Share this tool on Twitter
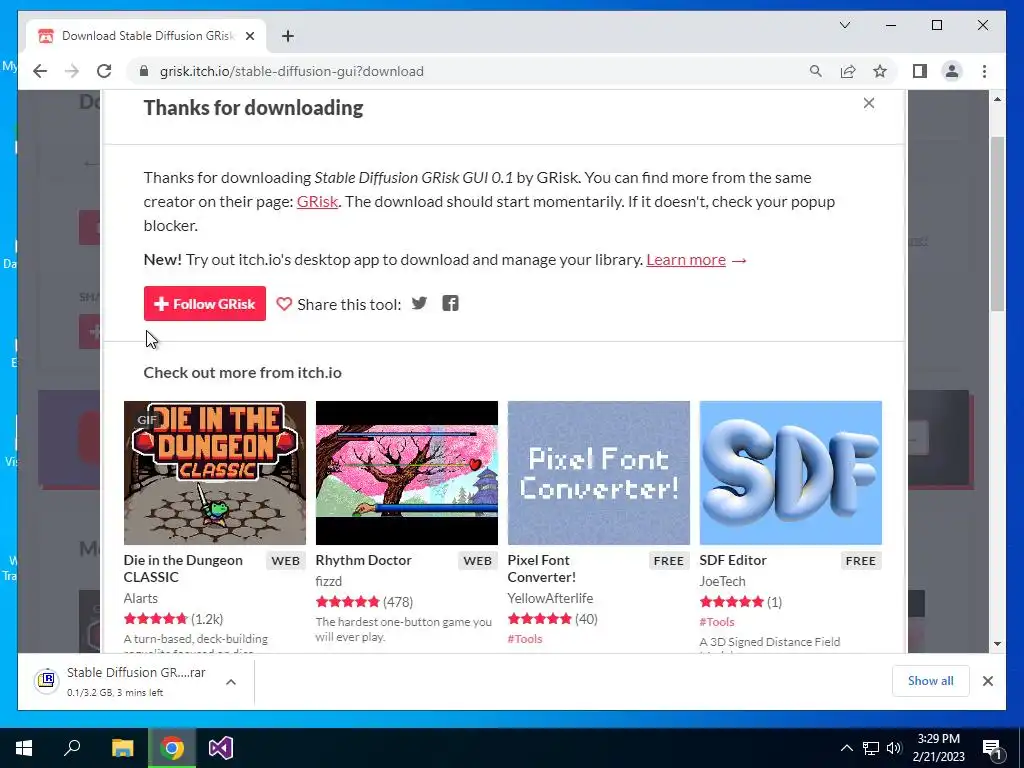 (x=419, y=303)
